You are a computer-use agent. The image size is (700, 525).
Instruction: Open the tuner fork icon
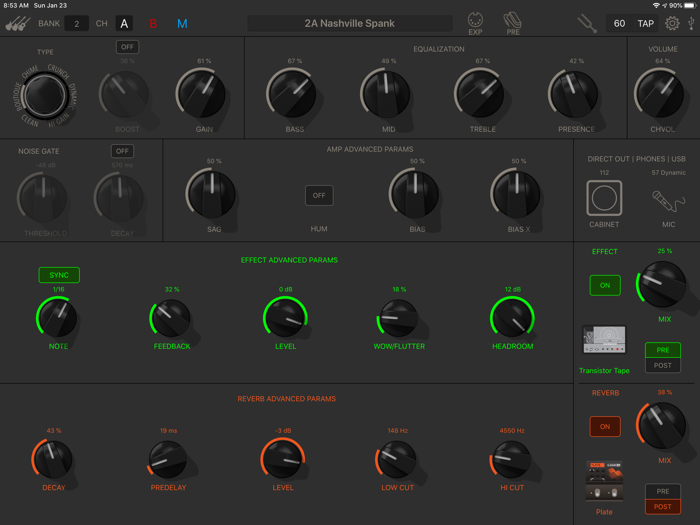click(x=587, y=23)
